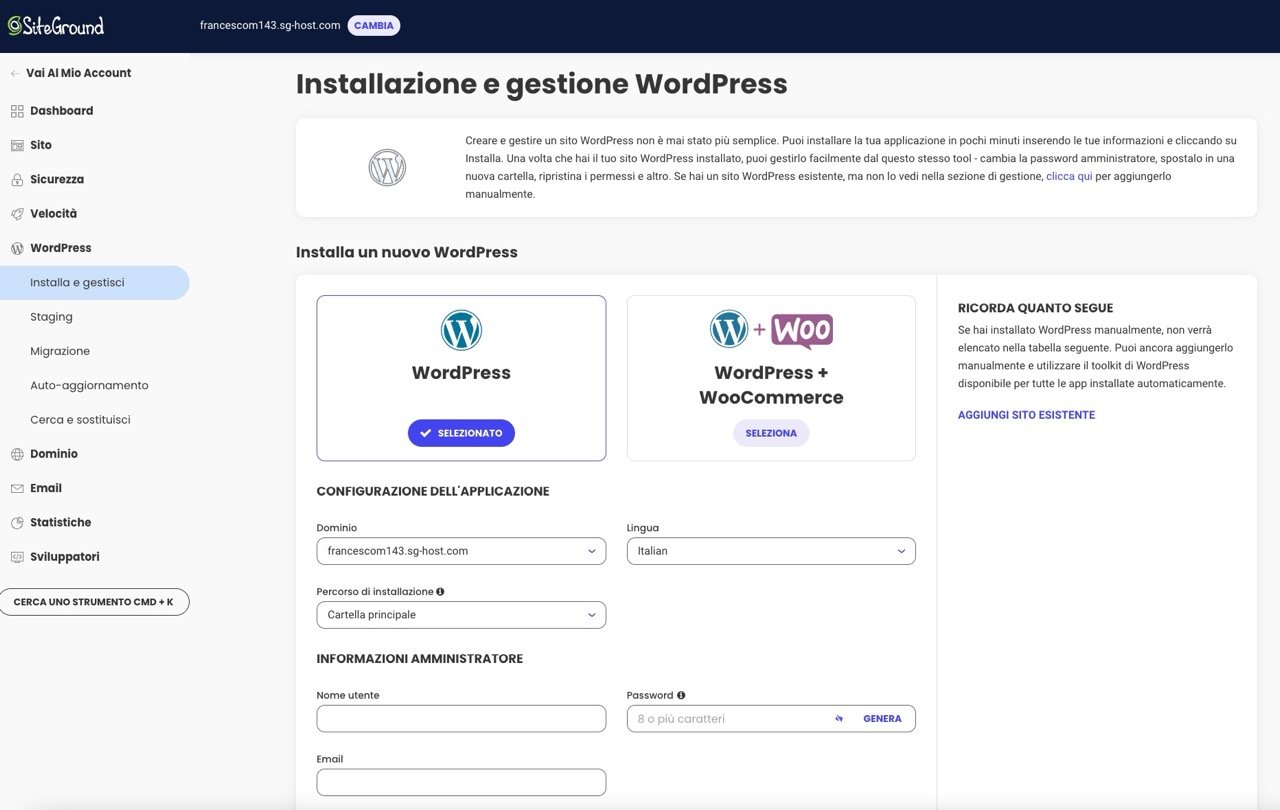Viewport: 1280px width, 810px height.
Task: Click the info icon next to Percorso di installazione
Action: [x=440, y=591]
